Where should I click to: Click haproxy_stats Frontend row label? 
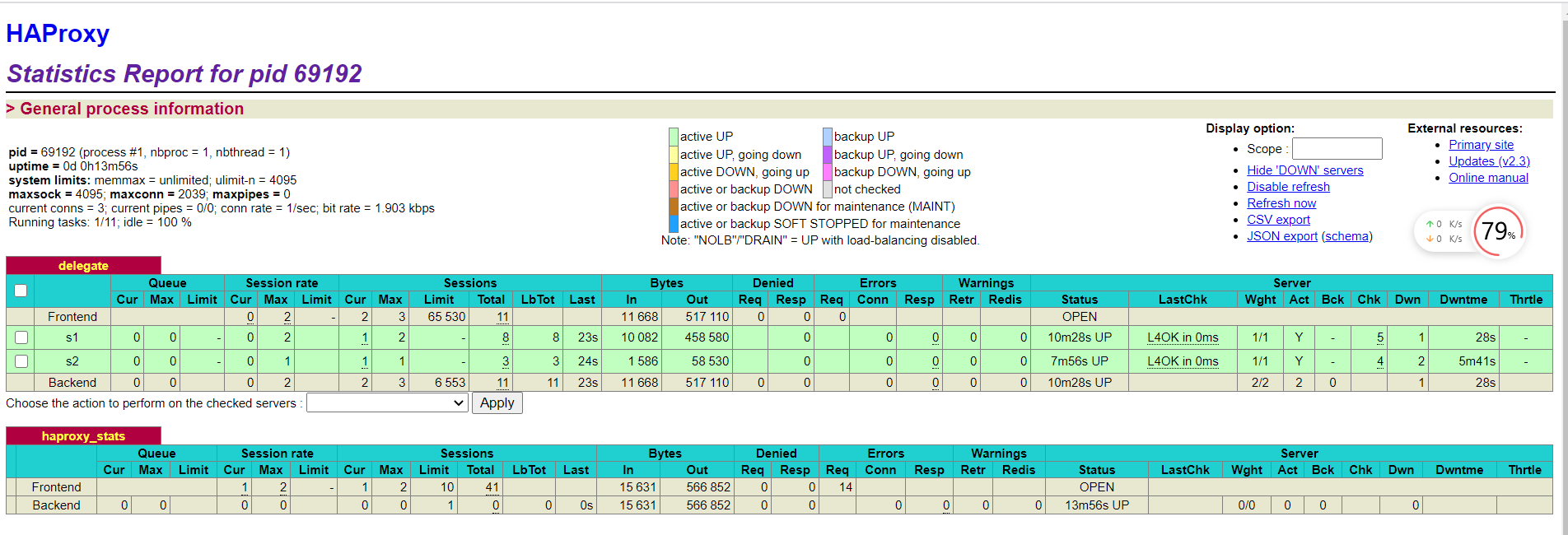click(x=56, y=487)
